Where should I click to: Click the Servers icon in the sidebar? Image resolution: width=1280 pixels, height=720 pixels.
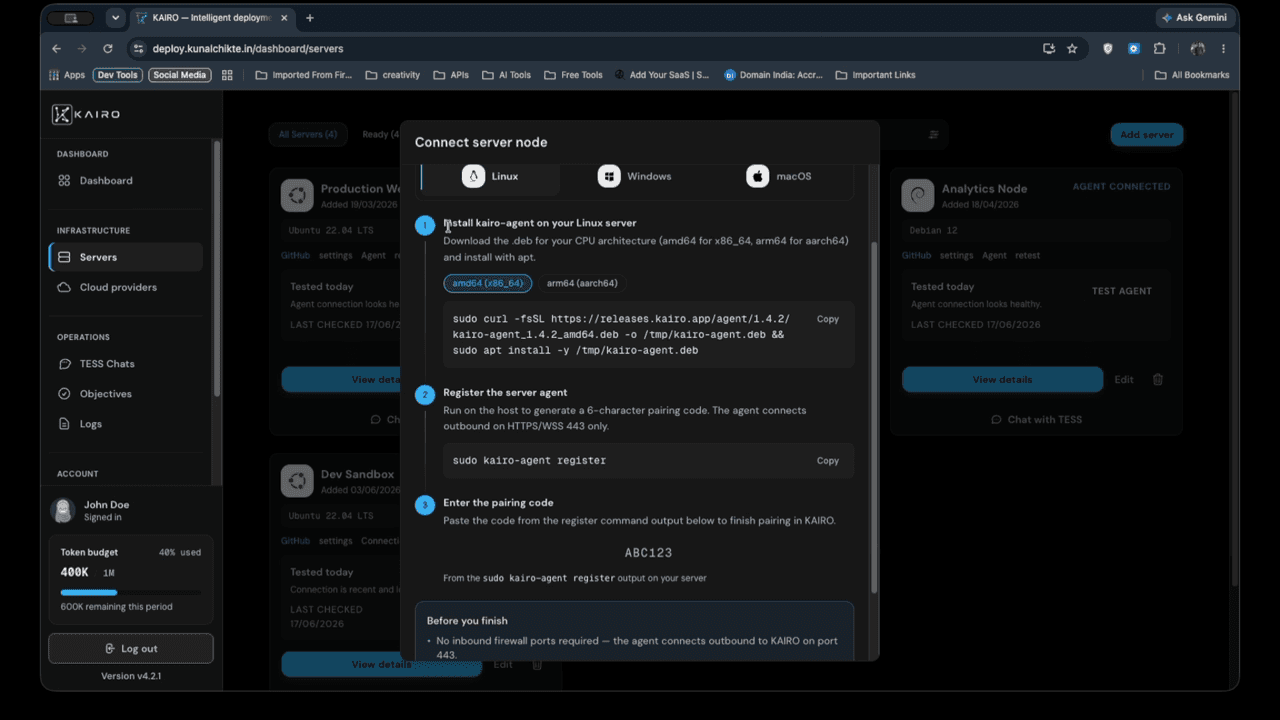(x=64, y=257)
